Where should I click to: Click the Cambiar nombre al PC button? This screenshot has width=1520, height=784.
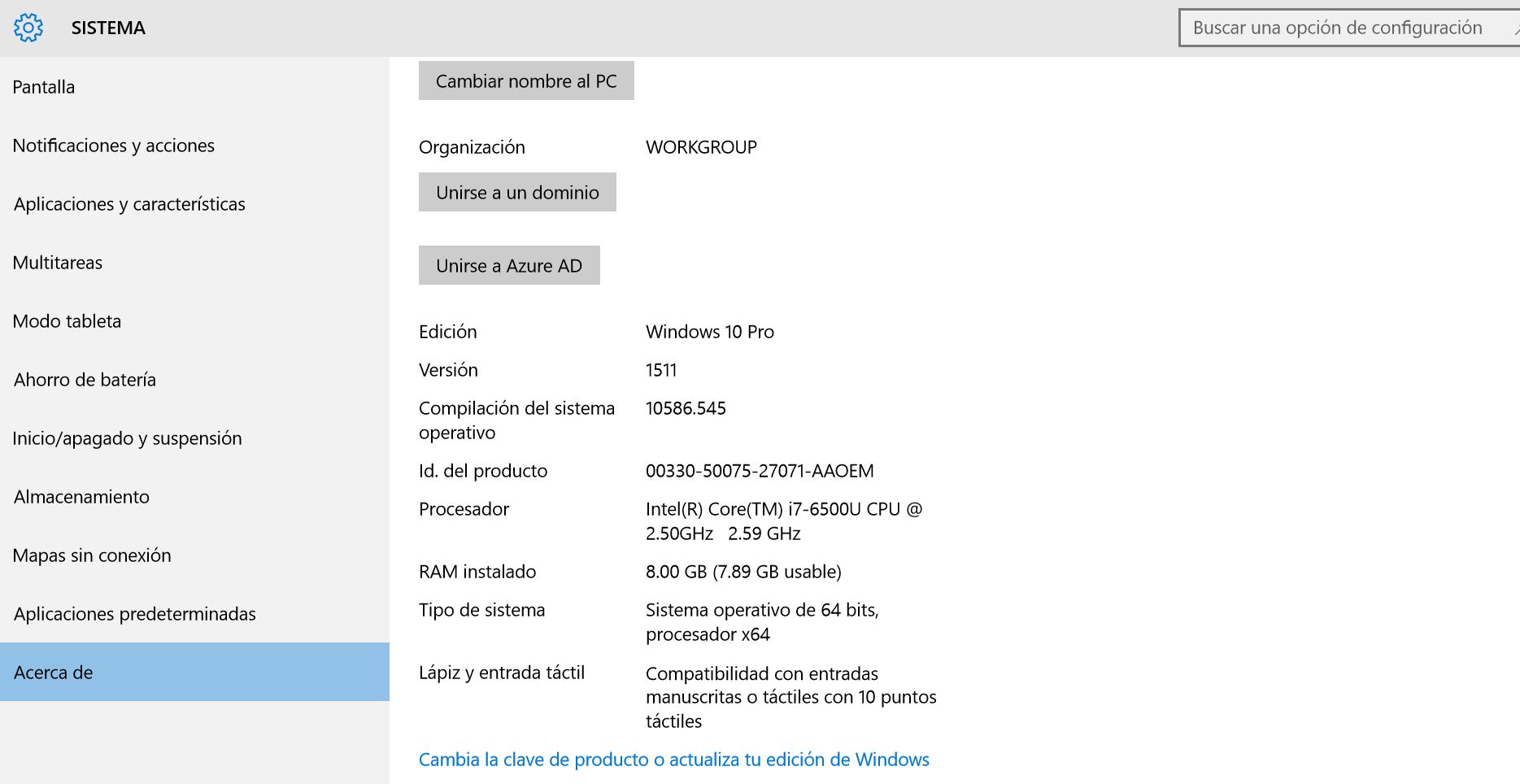click(x=526, y=81)
